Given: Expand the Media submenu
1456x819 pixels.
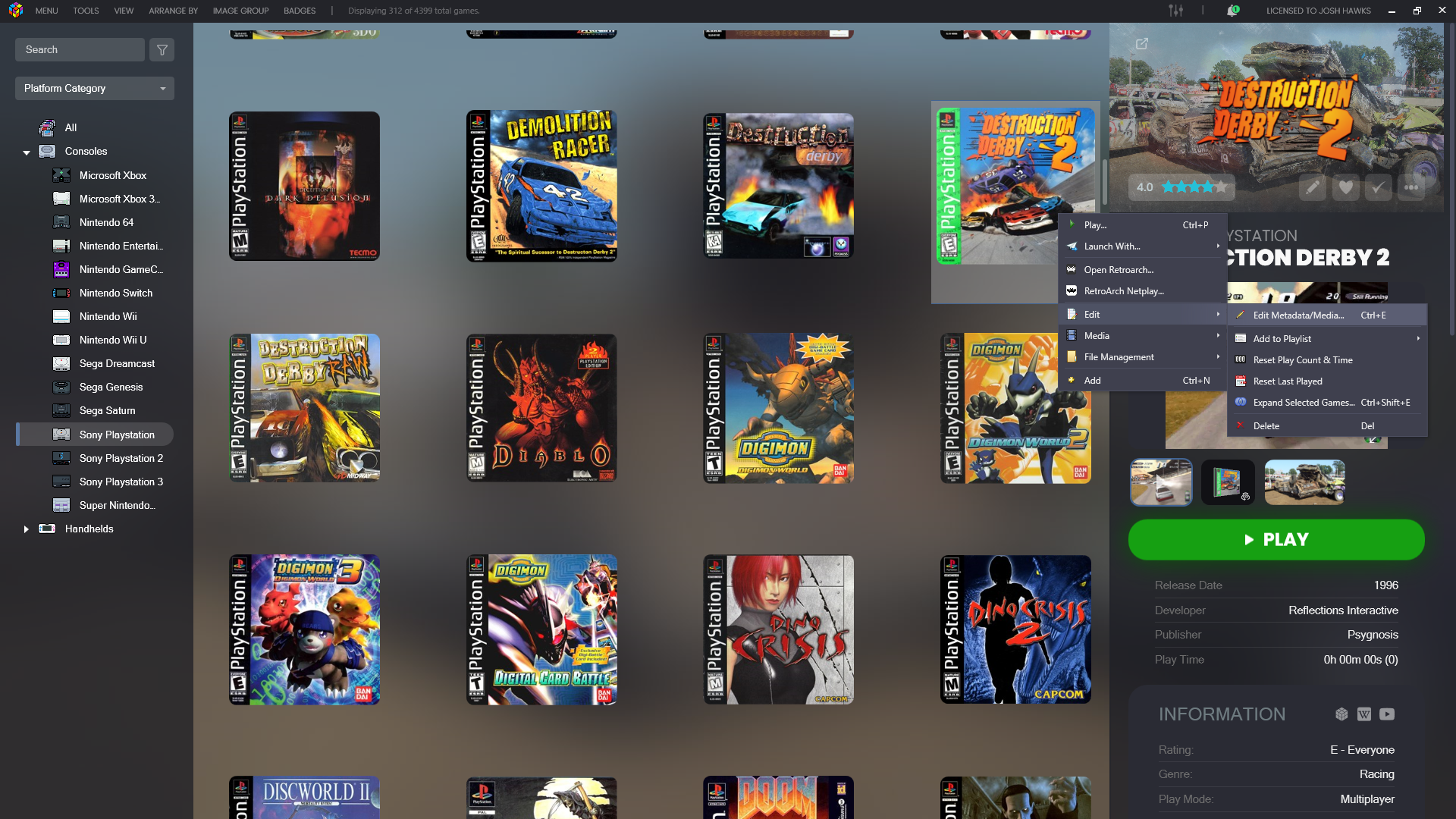Looking at the screenshot, I should [x=1144, y=336].
